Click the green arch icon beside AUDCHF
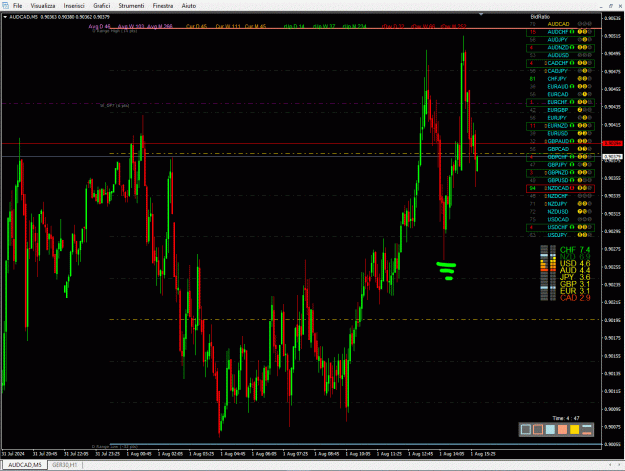Viewport: 625px width, 471px height. [572, 32]
